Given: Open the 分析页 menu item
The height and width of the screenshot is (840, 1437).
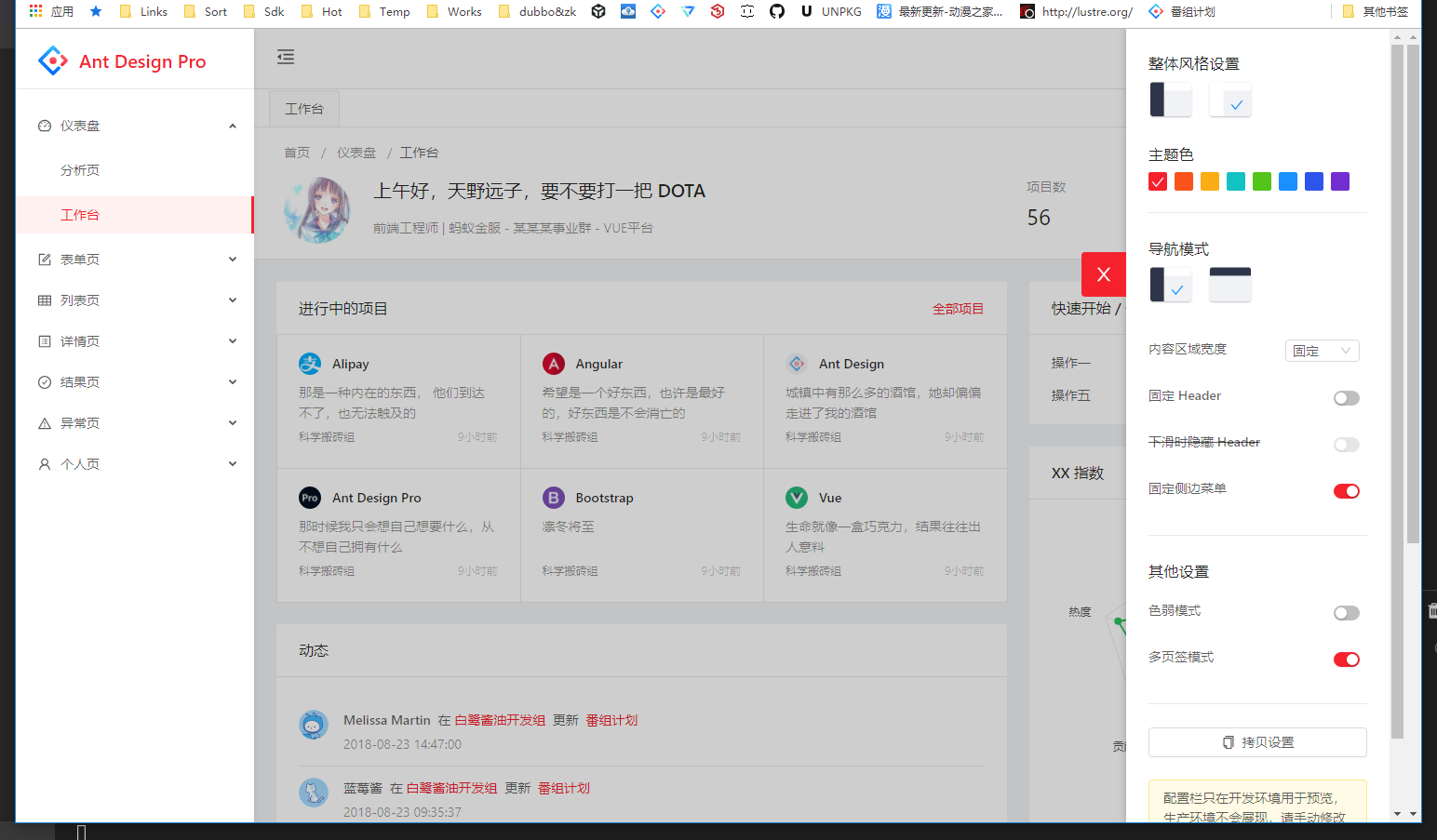Looking at the screenshot, I should [x=135, y=170].
